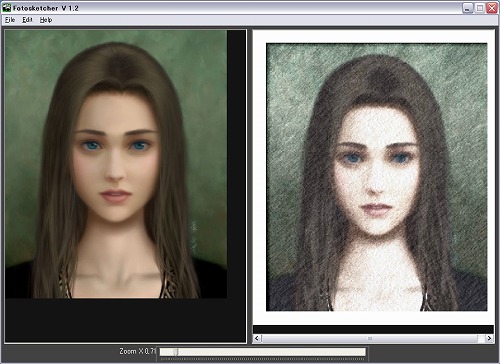
Task: Click the 'Fotosketcher V 1.2' title text
Action: (46, 8)
